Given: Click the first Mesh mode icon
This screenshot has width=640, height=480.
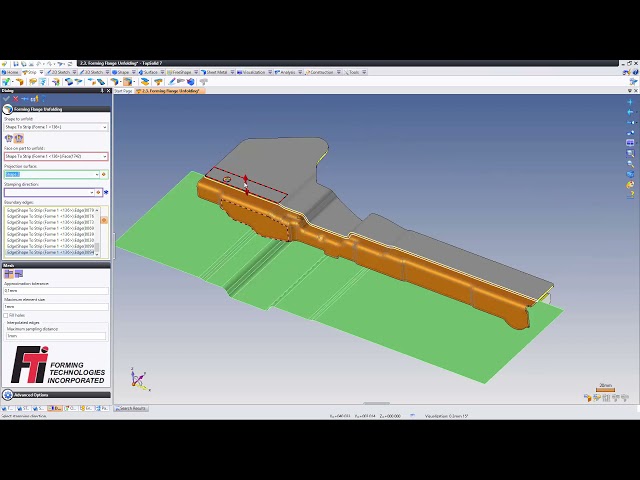Looking at the screenshot, I should [7, 273].
